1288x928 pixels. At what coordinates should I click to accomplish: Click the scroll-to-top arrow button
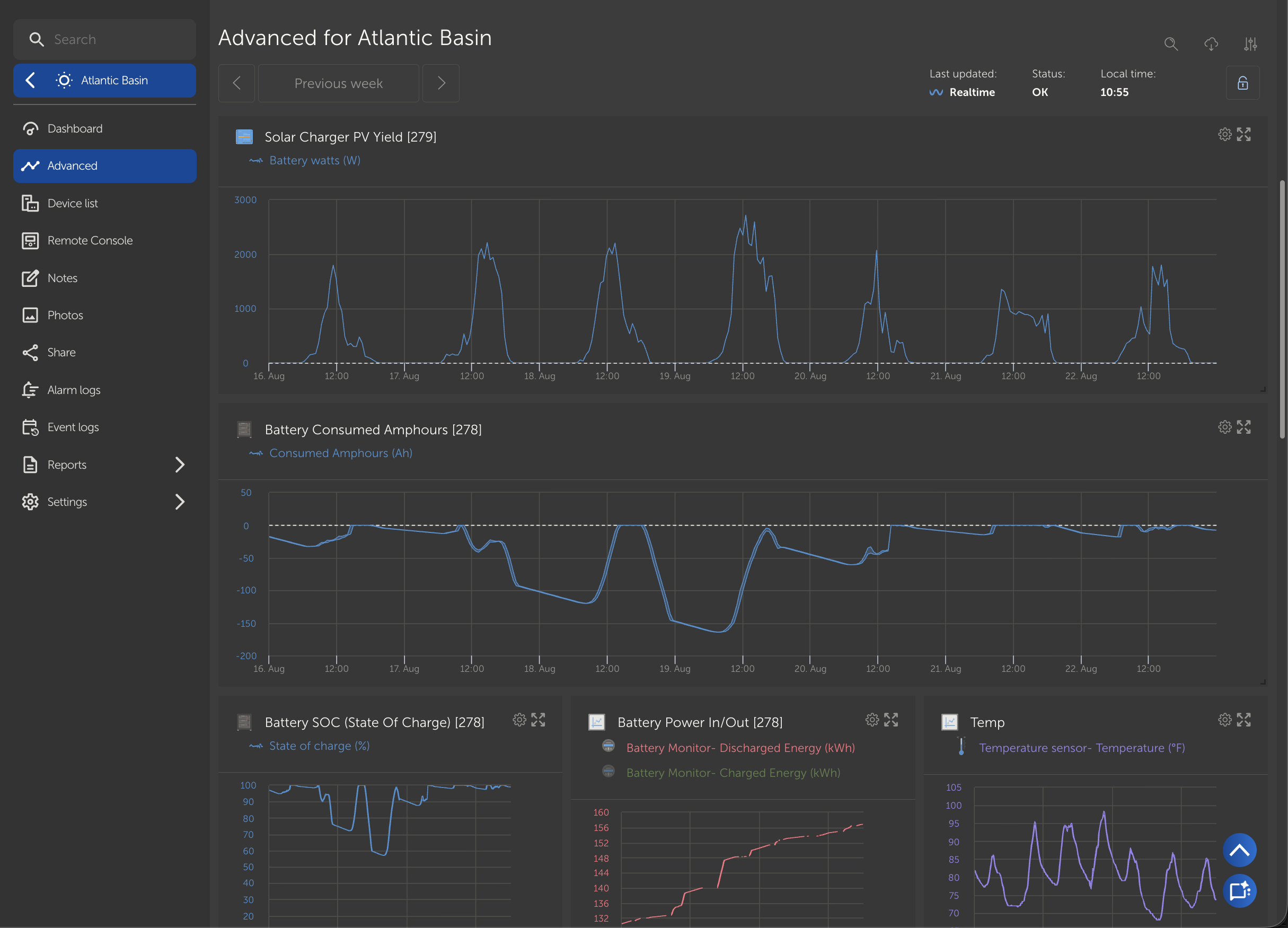pos(1239,850)
